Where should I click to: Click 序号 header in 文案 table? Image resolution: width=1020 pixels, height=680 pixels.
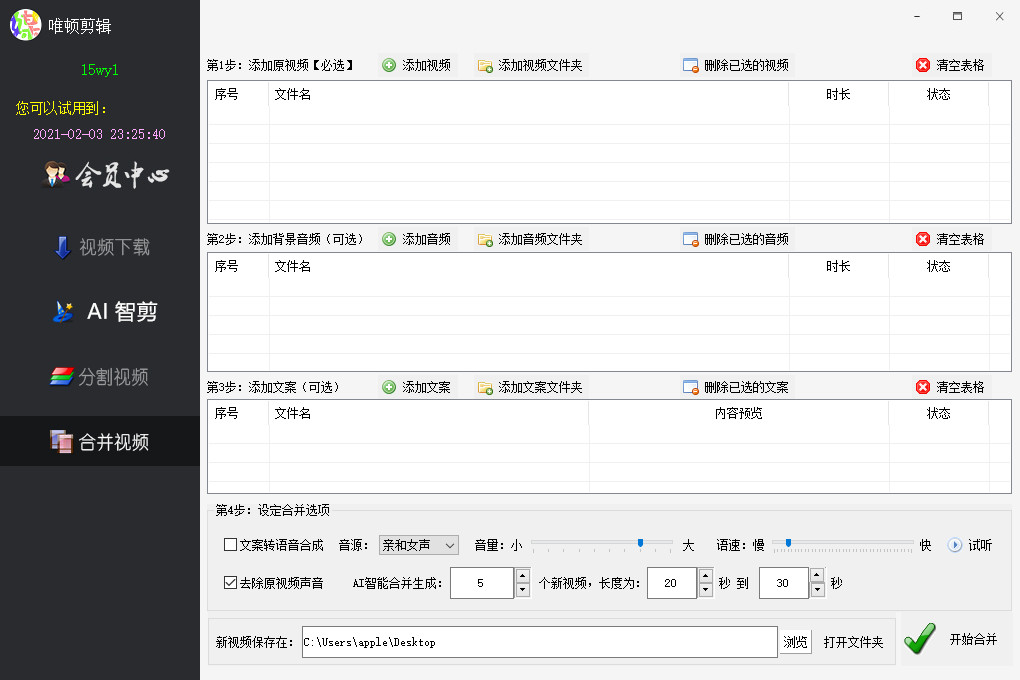point(226,413)
